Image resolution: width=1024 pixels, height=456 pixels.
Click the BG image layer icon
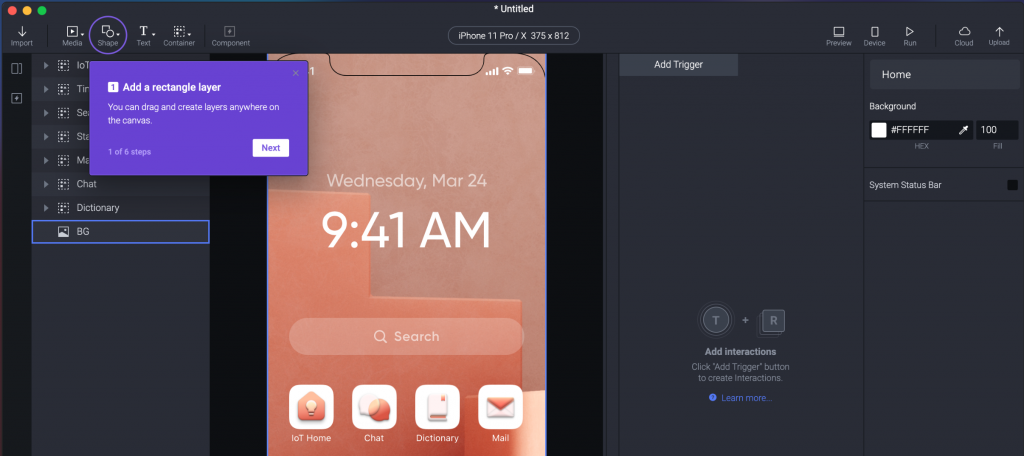tap(63, 231)
